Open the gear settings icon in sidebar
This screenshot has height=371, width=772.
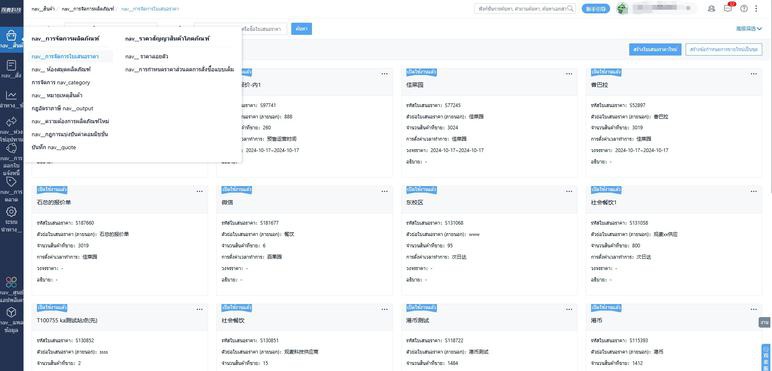coord(11,212)
